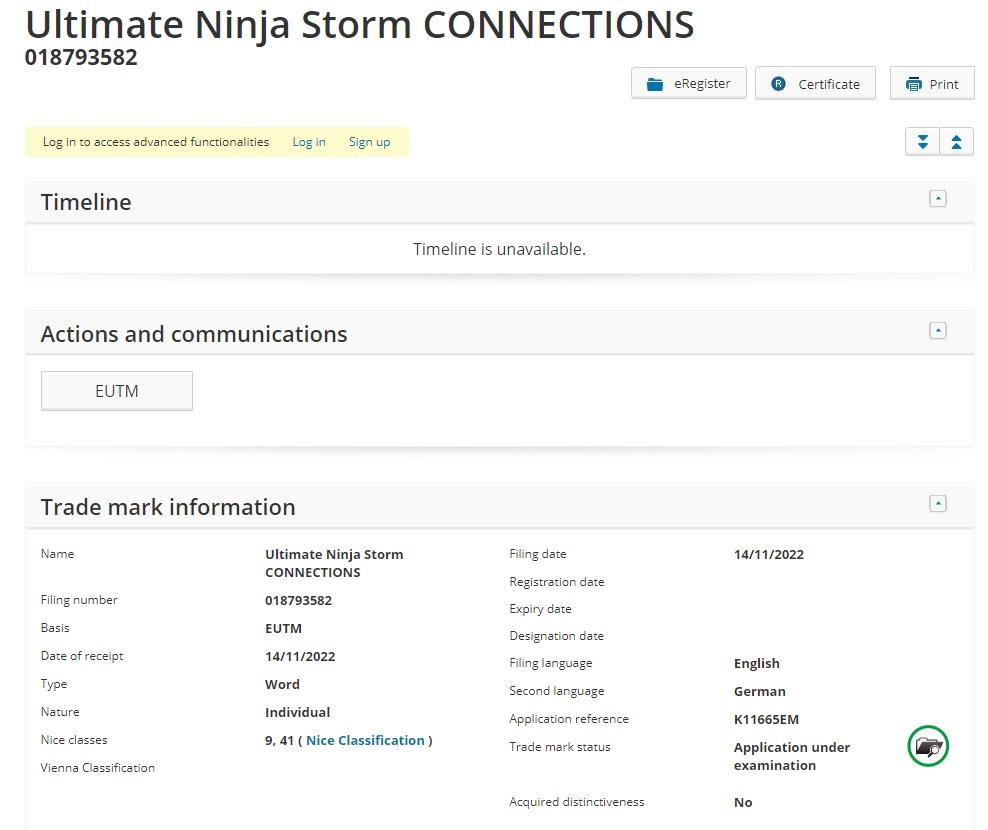
Task: Open the green file inspection folder icon
Action: pos(928,747)
